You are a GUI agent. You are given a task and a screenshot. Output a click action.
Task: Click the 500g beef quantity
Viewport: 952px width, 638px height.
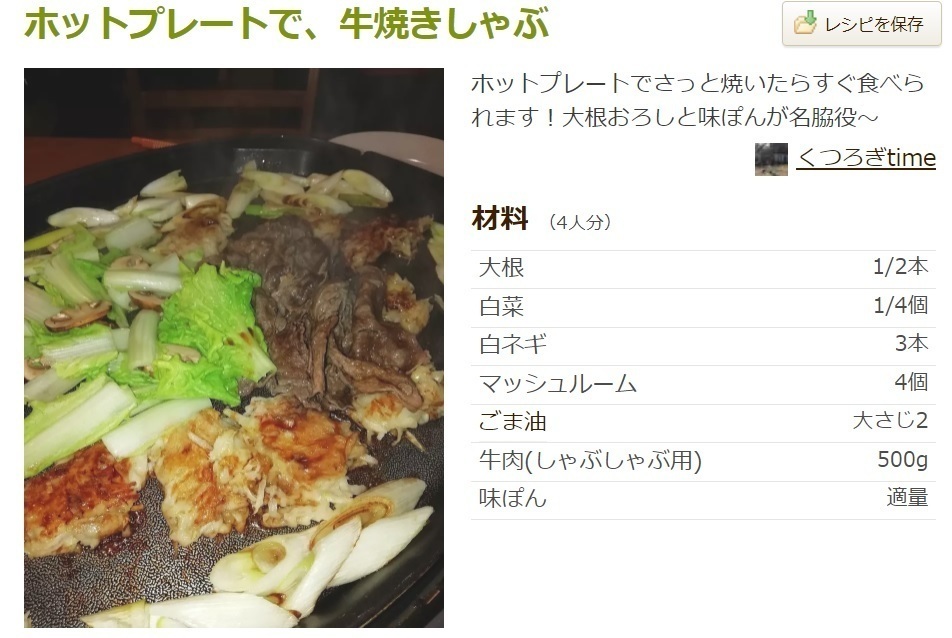click(902, 460)
